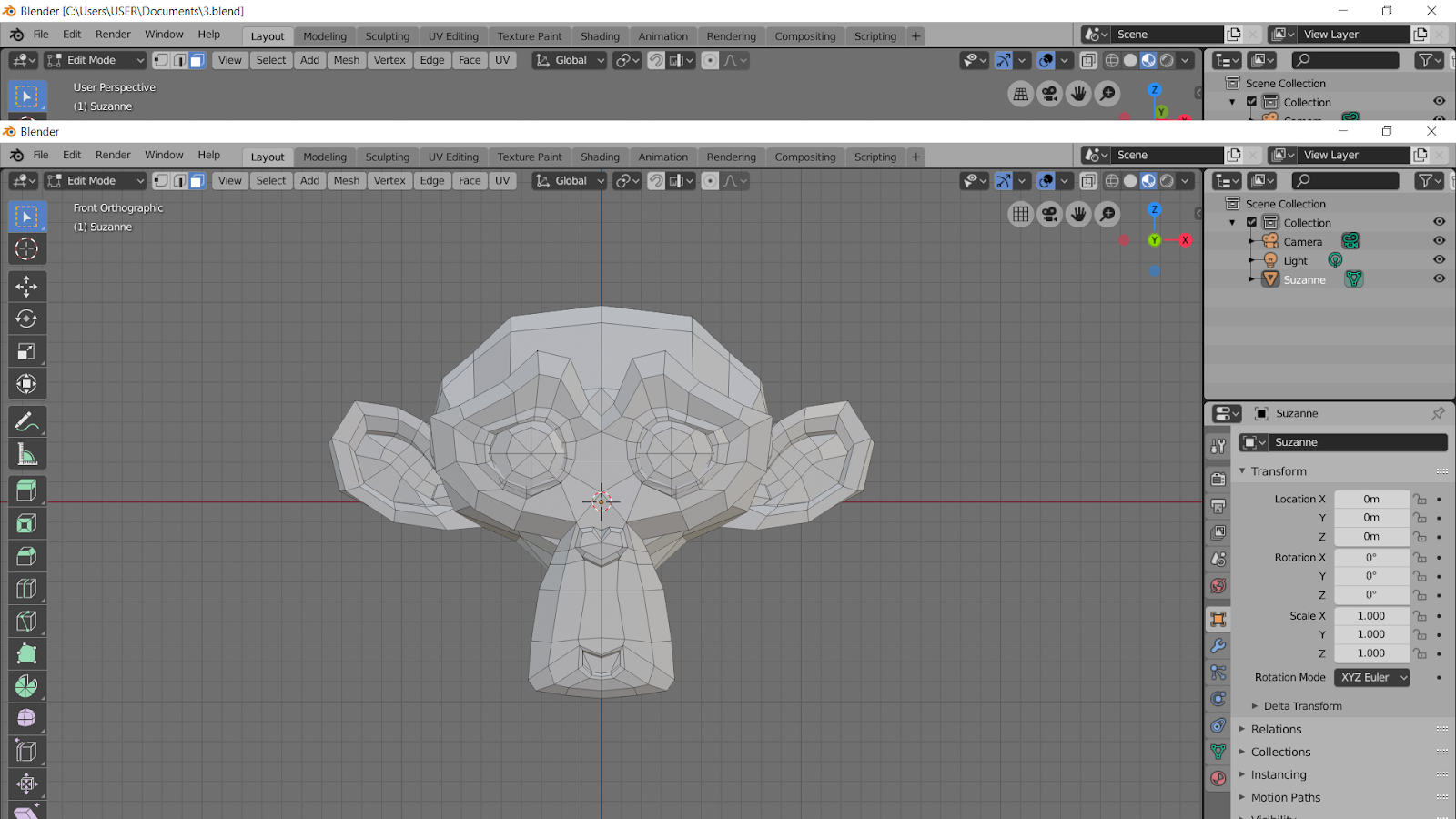Screen dimensions: 1456x819
Task: Switch to the Shading workspace tab
Action: pos(600,156)
